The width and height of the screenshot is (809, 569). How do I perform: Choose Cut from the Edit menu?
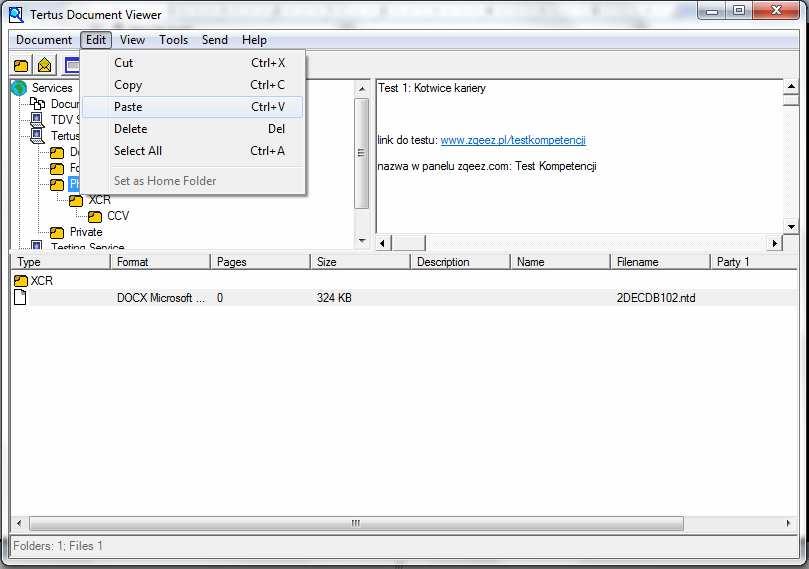point(193,63)
